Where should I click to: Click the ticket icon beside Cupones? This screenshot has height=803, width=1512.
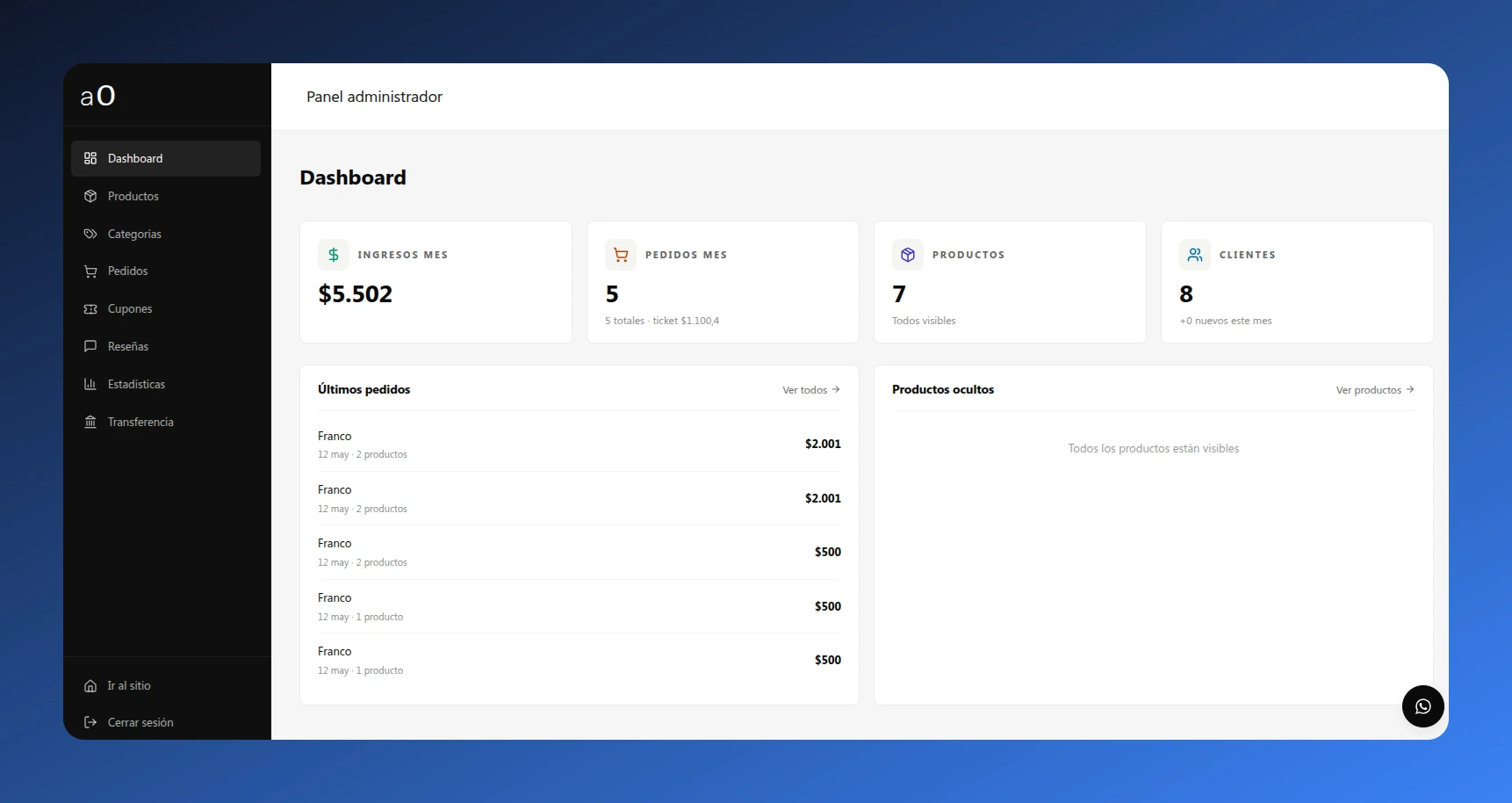(x=90, y=308)
